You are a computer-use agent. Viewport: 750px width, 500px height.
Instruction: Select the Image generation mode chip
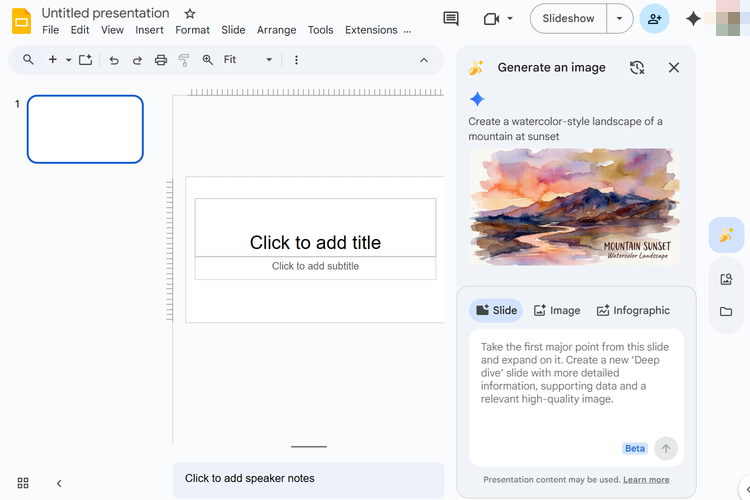tap(557, 311)
